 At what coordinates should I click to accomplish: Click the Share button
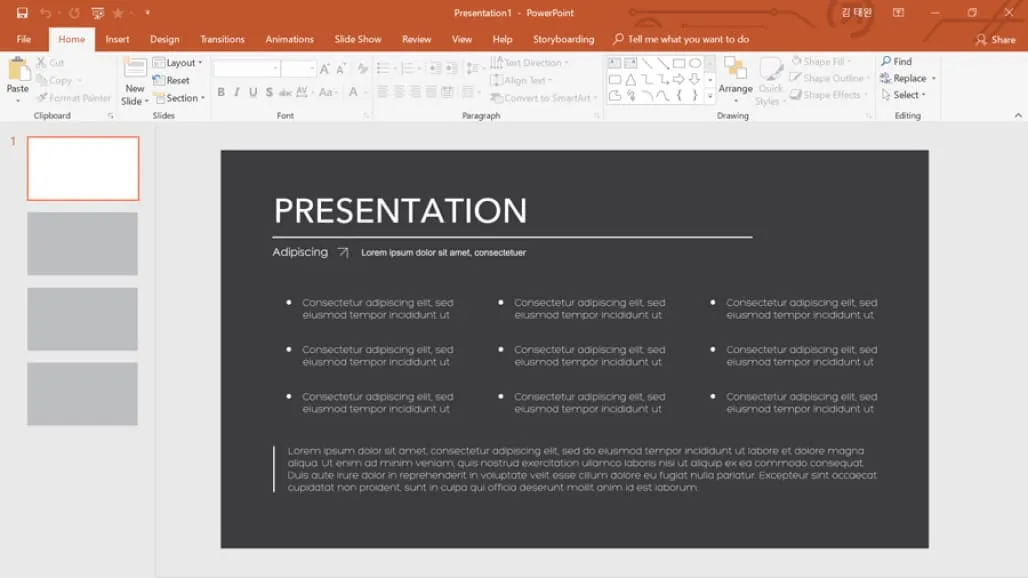(x=995, y=39)
